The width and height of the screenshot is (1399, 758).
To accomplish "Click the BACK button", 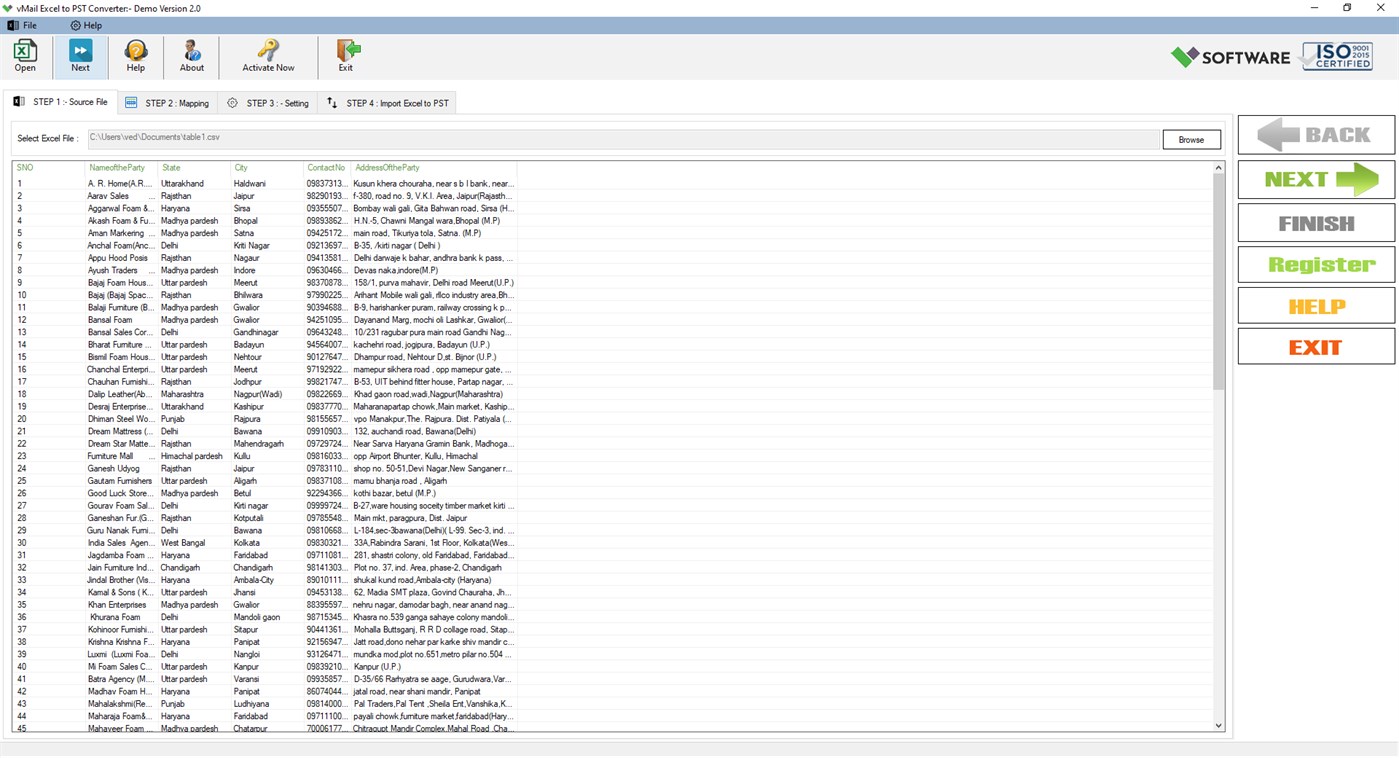I will (1315, 134).
